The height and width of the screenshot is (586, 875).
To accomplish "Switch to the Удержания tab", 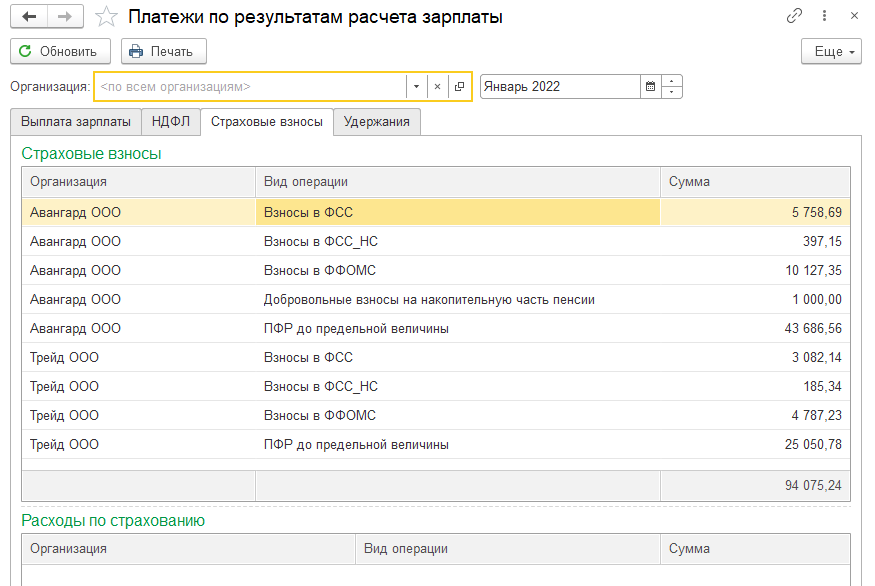I will pyautogui.click(x=376, y=122).
